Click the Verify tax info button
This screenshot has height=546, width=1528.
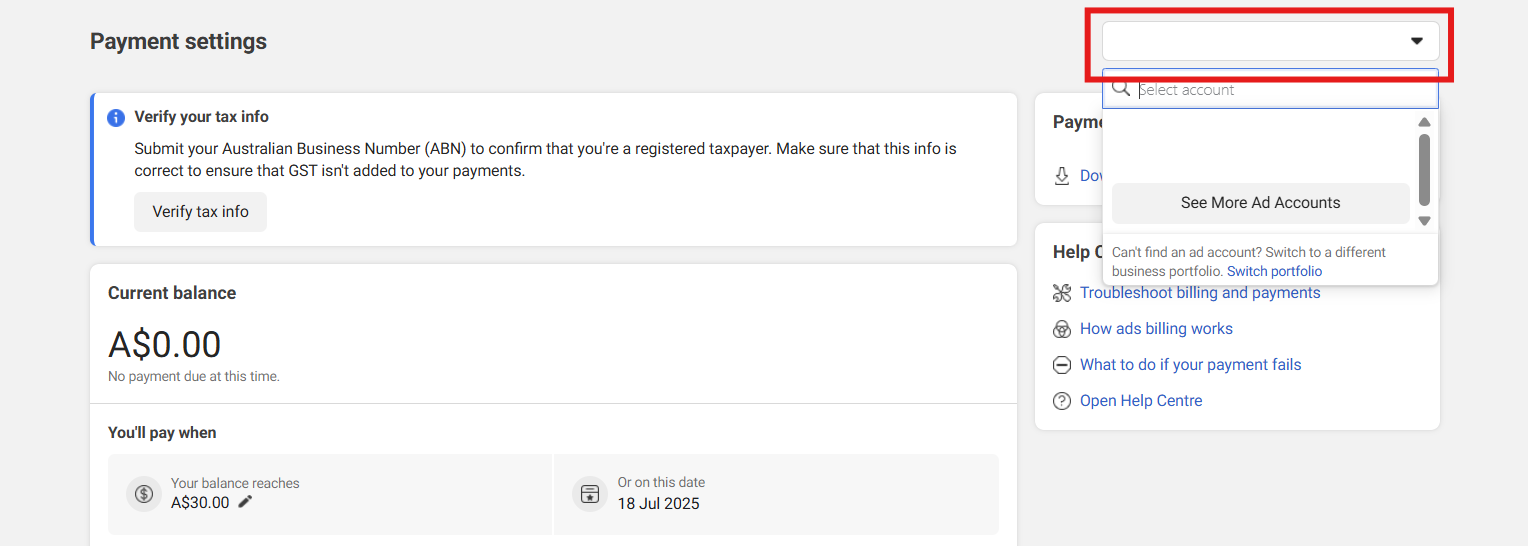[200, 212]
